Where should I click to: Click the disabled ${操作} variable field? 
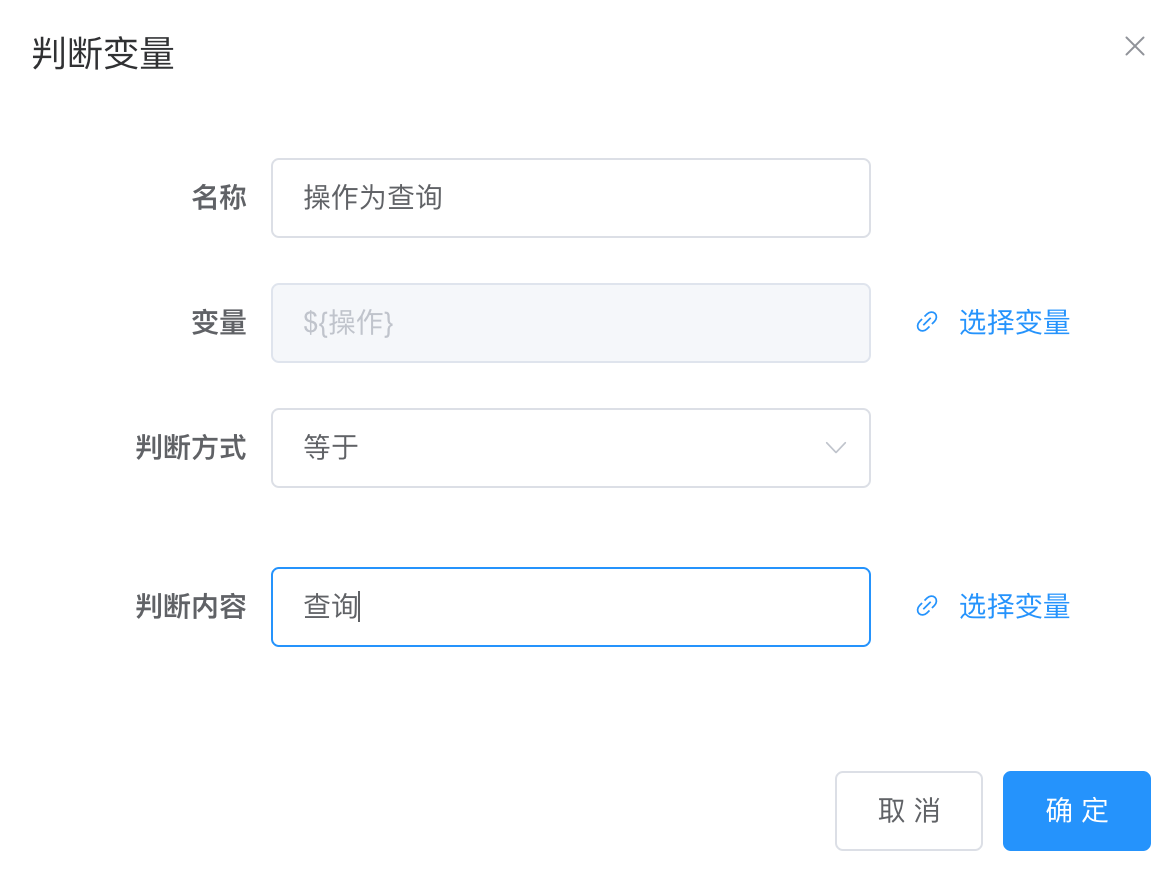[571, 323]
